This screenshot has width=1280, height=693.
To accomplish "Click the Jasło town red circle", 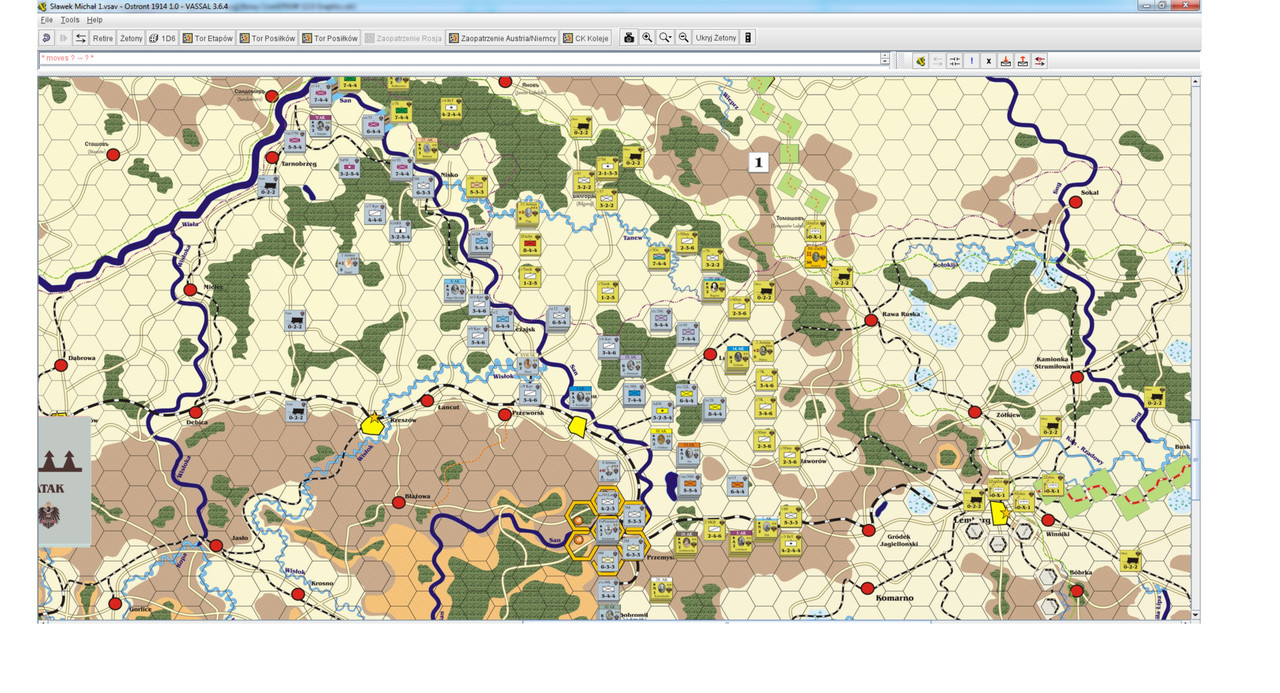I will (x=216, y=545).
